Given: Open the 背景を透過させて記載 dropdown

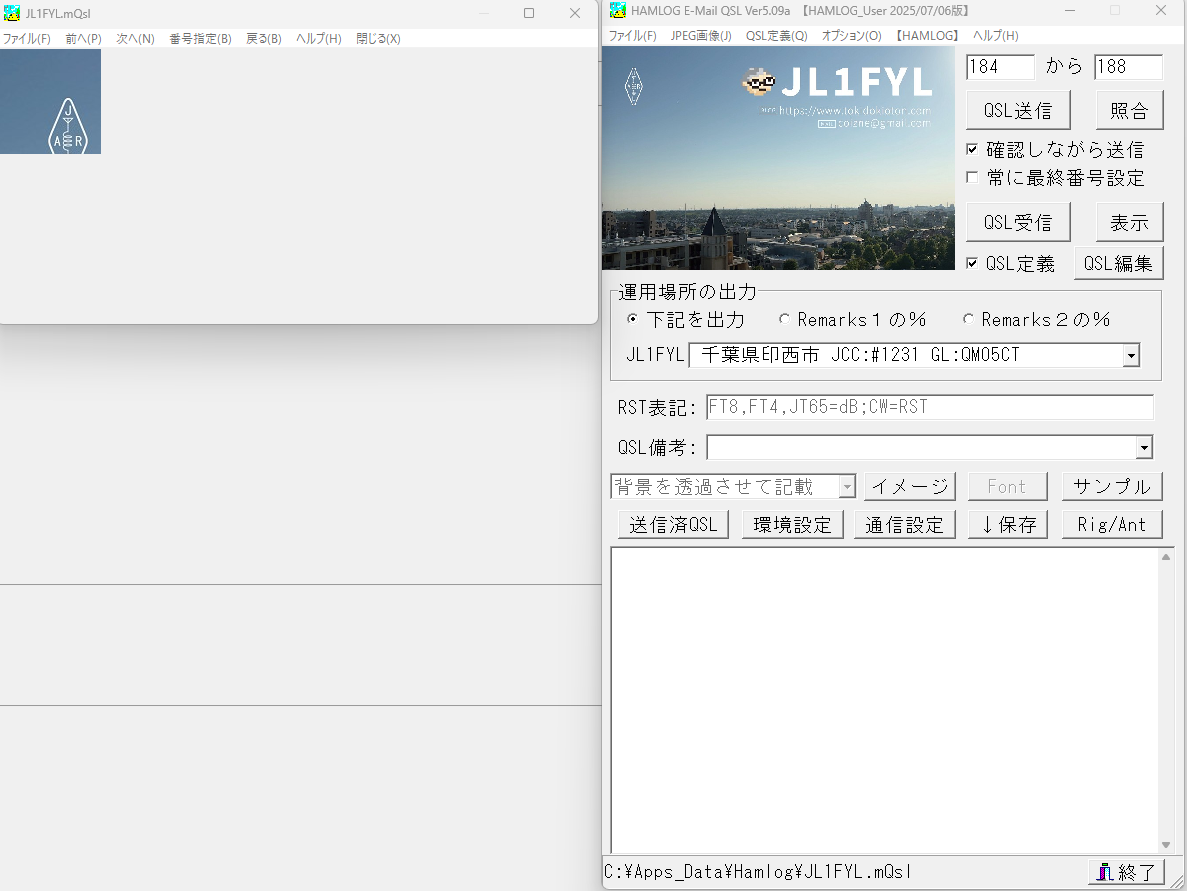Looking at the screenshot, I should [x=847, y=487].
